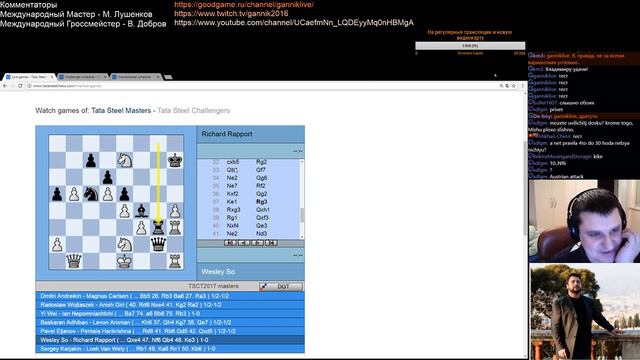This screenshot has height=360, width=640.
Task: Select the Eljanov - Harikrishna game row
Action: click(x=170, y=331)
